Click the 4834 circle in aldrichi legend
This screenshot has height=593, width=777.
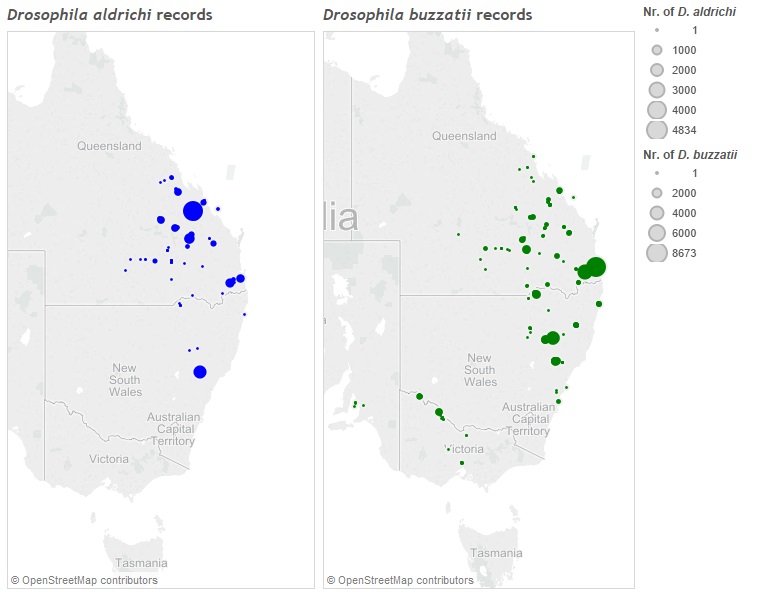(657, 130)
